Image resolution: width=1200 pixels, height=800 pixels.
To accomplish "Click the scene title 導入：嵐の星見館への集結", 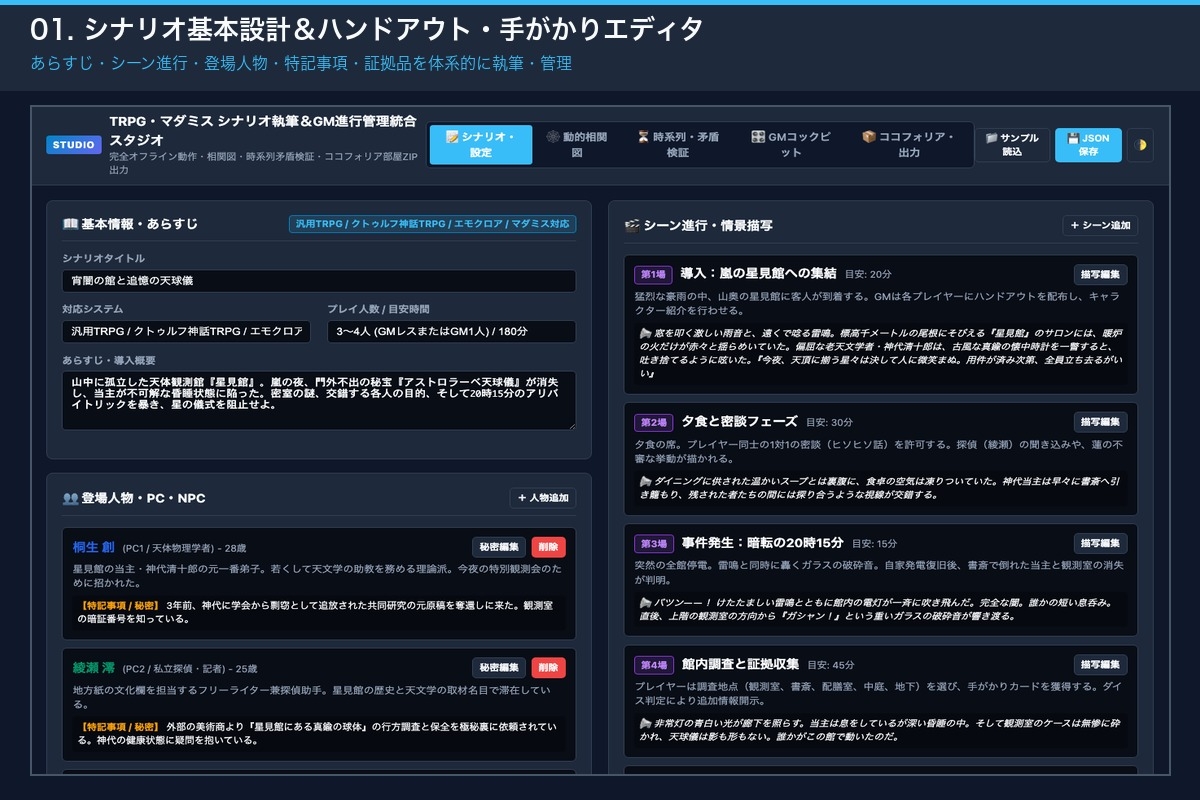I will 759,274.
